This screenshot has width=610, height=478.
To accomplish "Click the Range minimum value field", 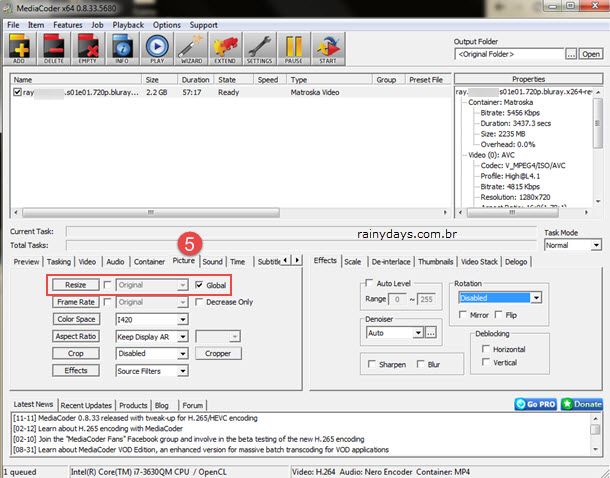I will [398, 299].
